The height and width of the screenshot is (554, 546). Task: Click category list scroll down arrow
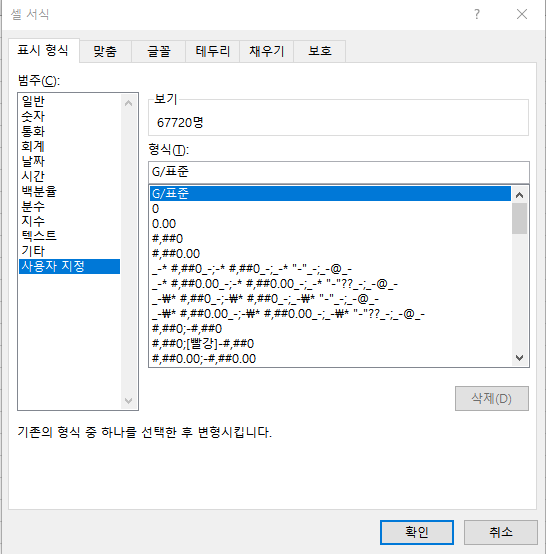[129, 401]
